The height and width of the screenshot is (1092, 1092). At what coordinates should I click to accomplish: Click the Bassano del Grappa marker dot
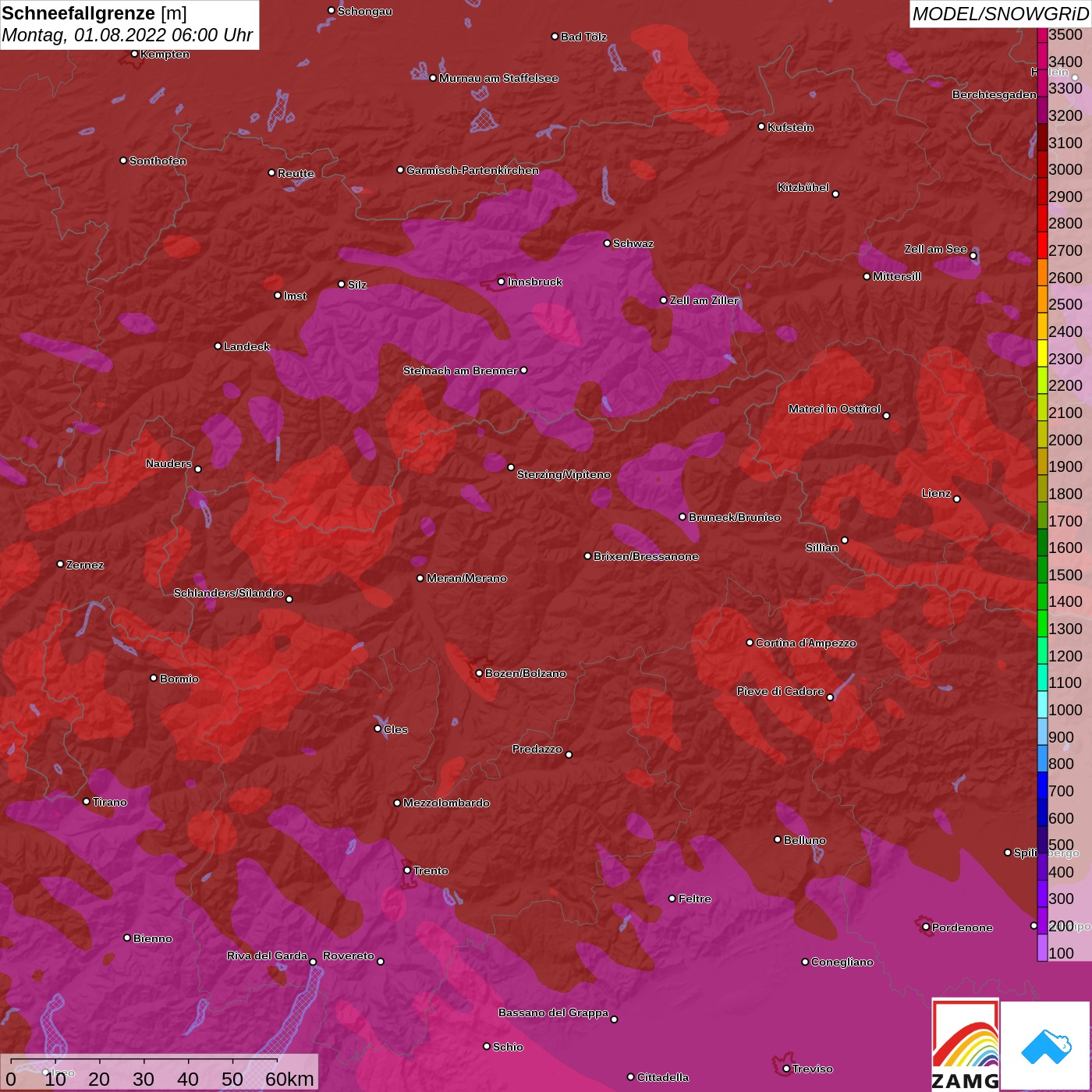coord(614,1019)
